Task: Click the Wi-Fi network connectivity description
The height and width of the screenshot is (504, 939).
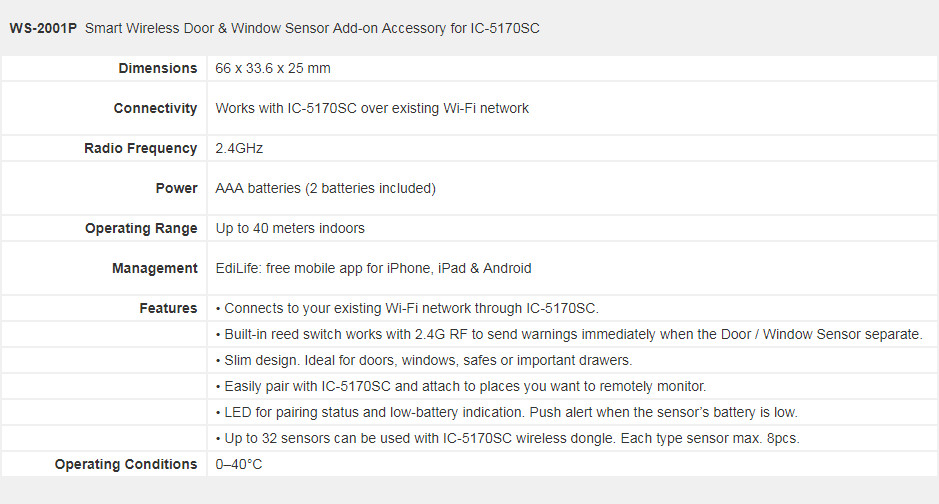Action: coord(372,108)
